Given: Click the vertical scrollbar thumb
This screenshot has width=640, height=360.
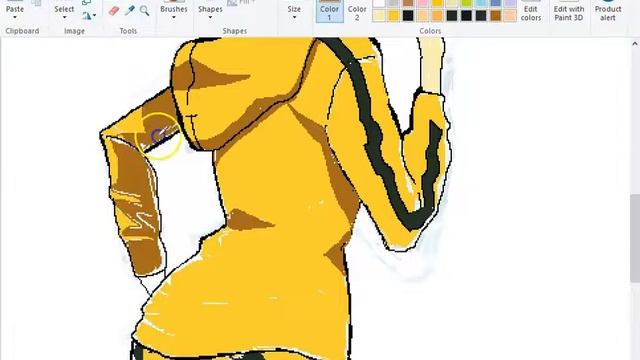Looking at the screenshot, I should [635, 238].
